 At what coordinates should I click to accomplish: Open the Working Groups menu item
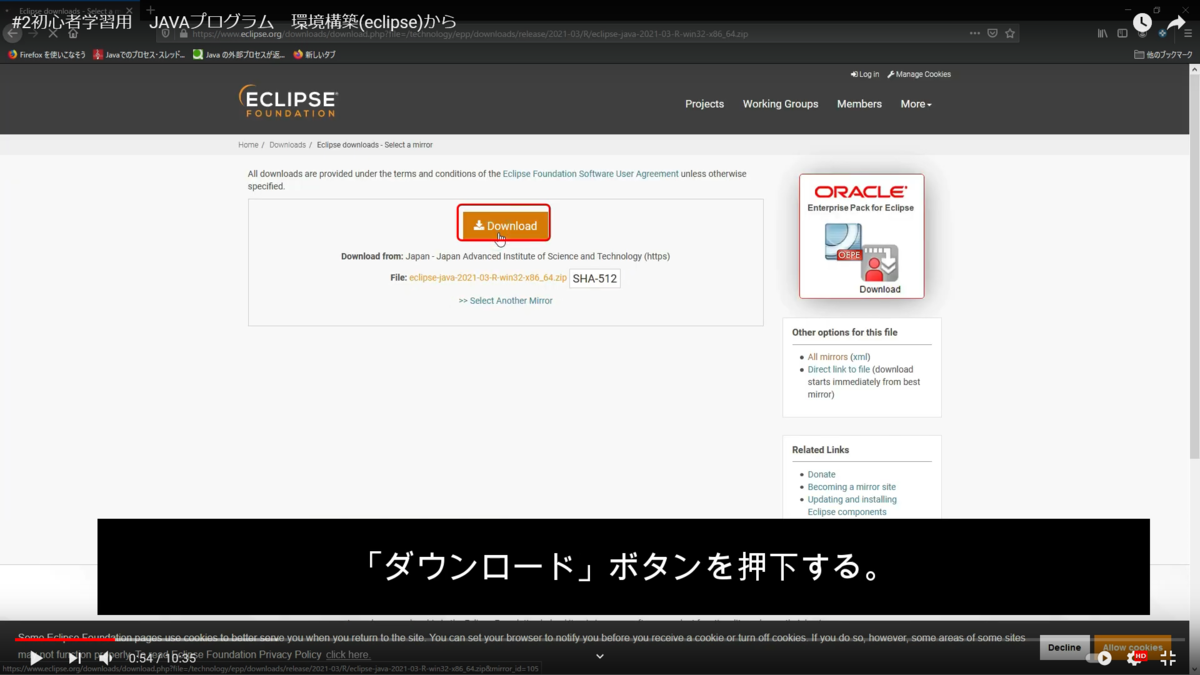point(780,104)
